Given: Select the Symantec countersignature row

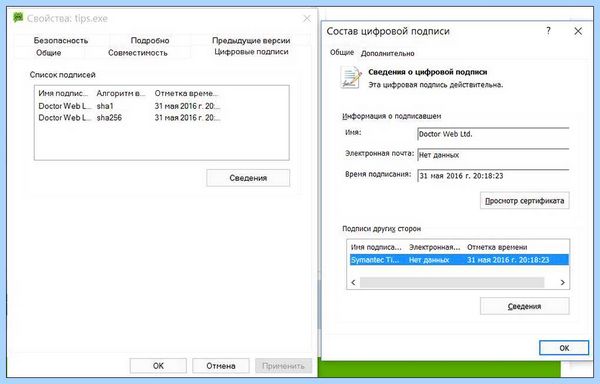Looking at the screenshot, I should (459, 260).
